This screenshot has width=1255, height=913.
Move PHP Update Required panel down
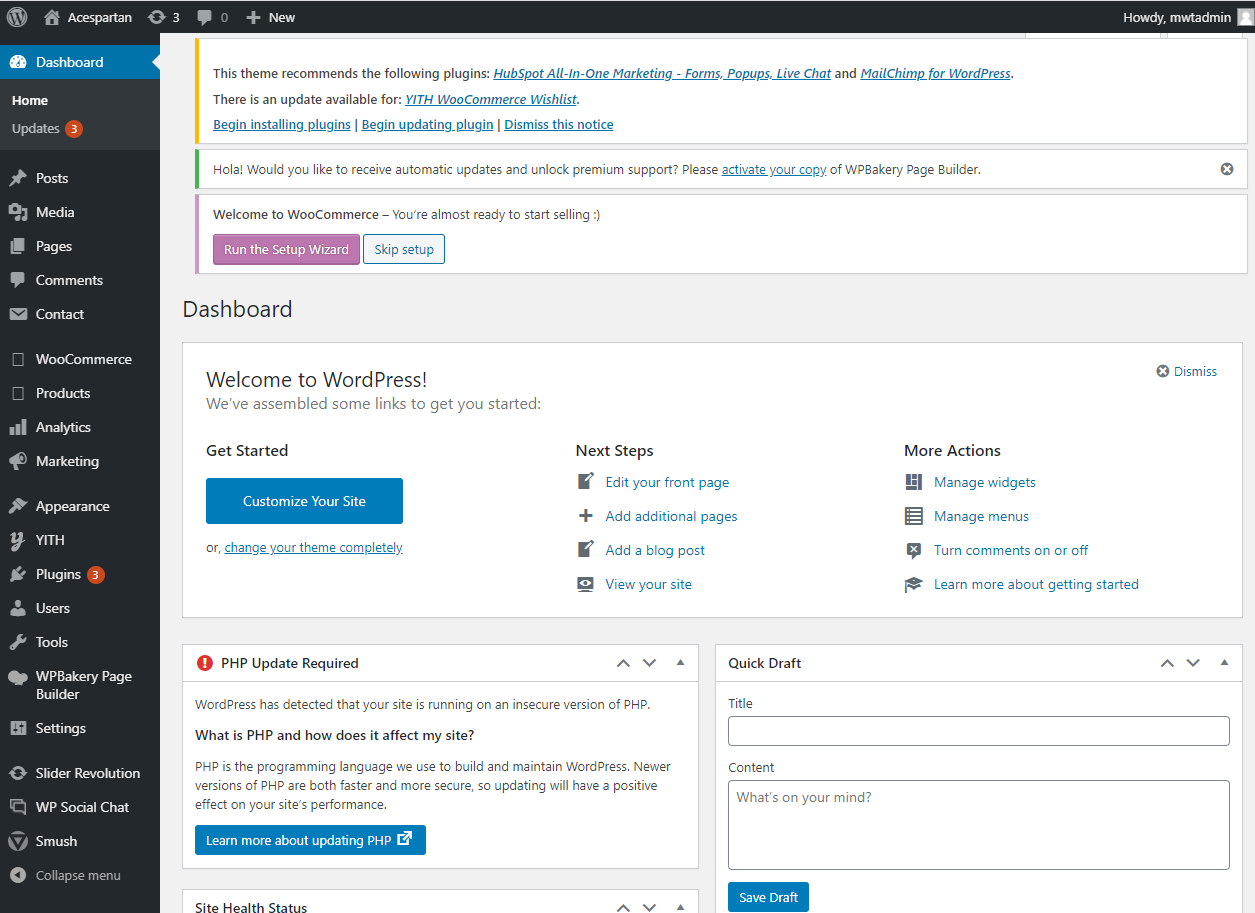coord(649,663)
